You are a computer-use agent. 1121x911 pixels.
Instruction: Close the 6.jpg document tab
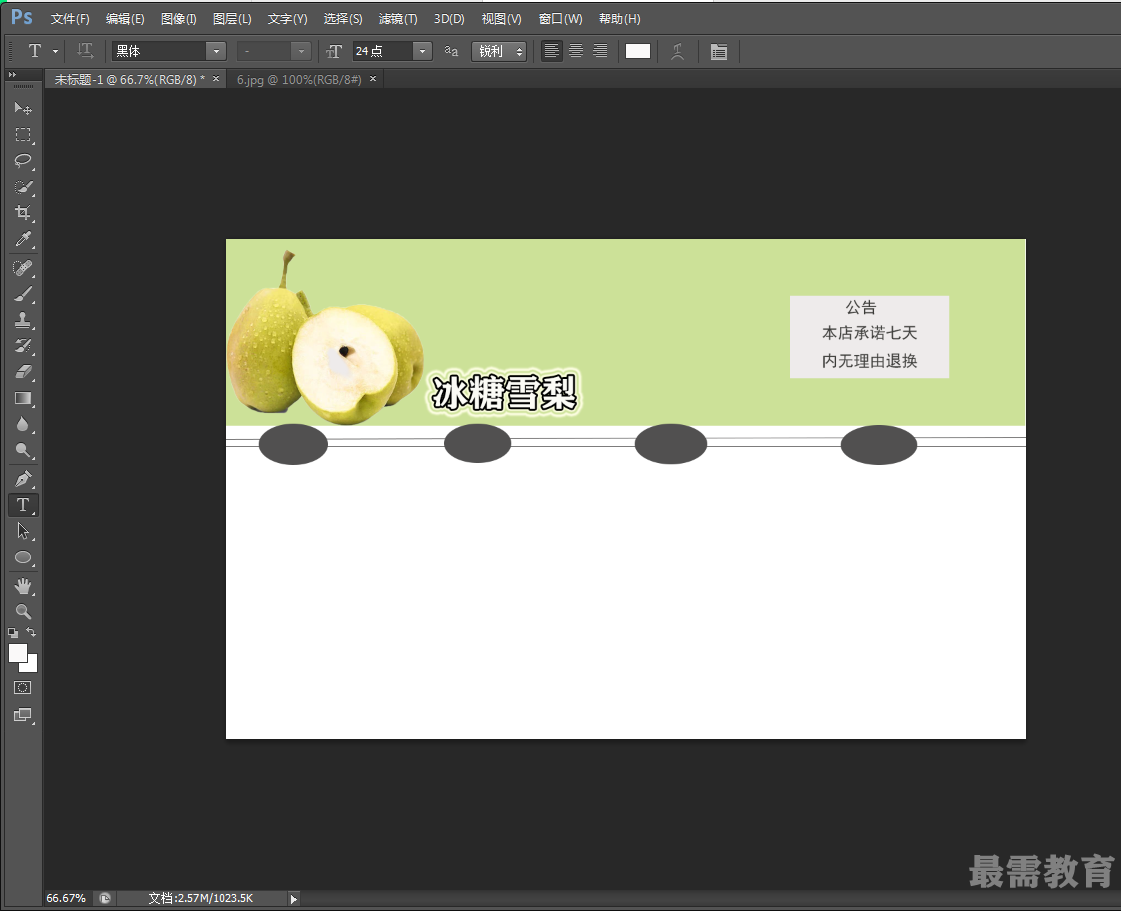click(x=372, y=79)
